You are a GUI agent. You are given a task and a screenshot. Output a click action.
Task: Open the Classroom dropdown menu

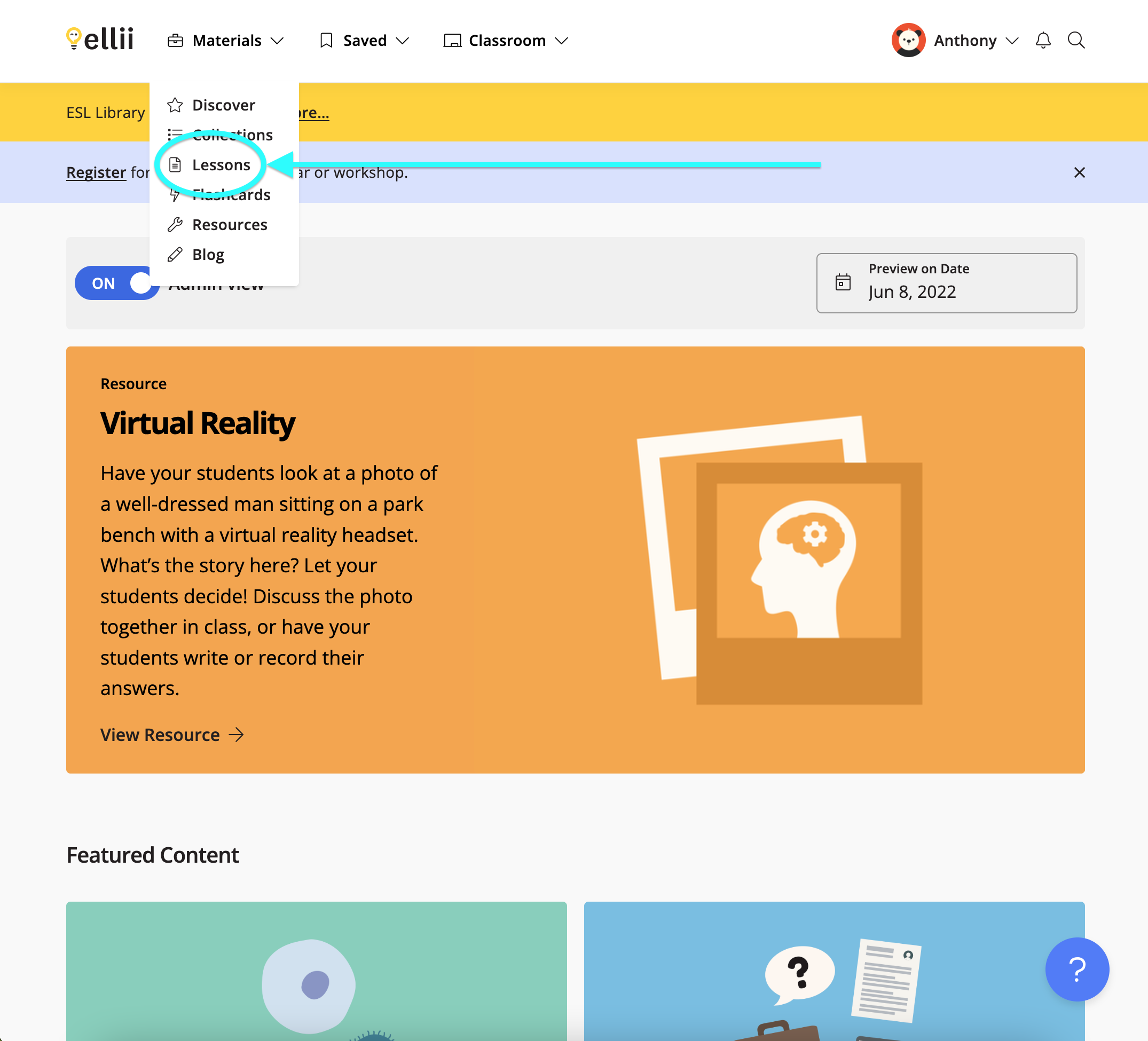point(506,41)
